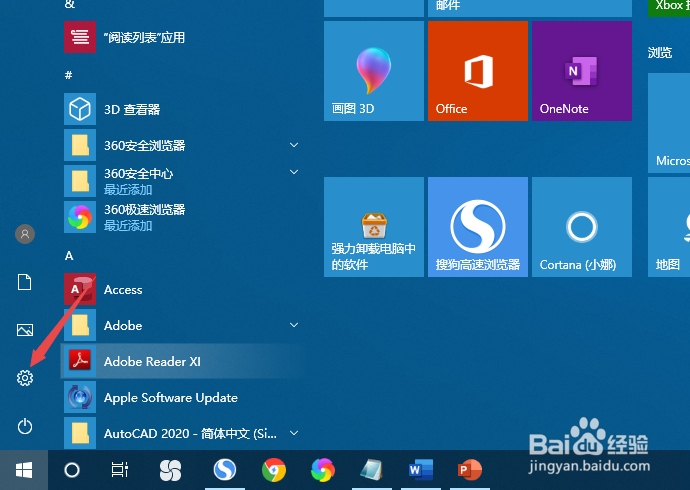Launch Sogou browser from the taskbar
Viewport: 690px width, 490px height.
[225, 470]
